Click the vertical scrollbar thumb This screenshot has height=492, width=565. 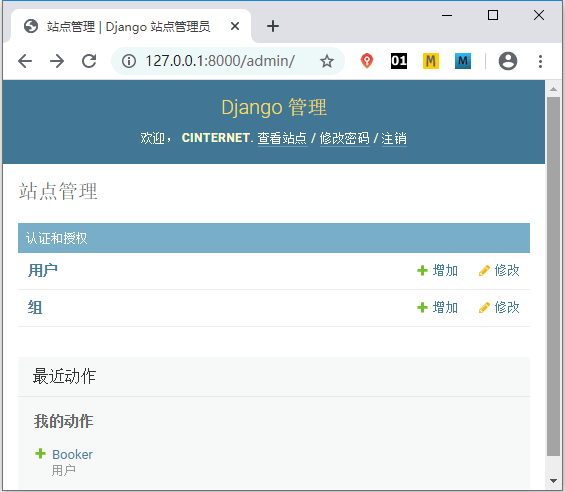[x=553, y=276]
